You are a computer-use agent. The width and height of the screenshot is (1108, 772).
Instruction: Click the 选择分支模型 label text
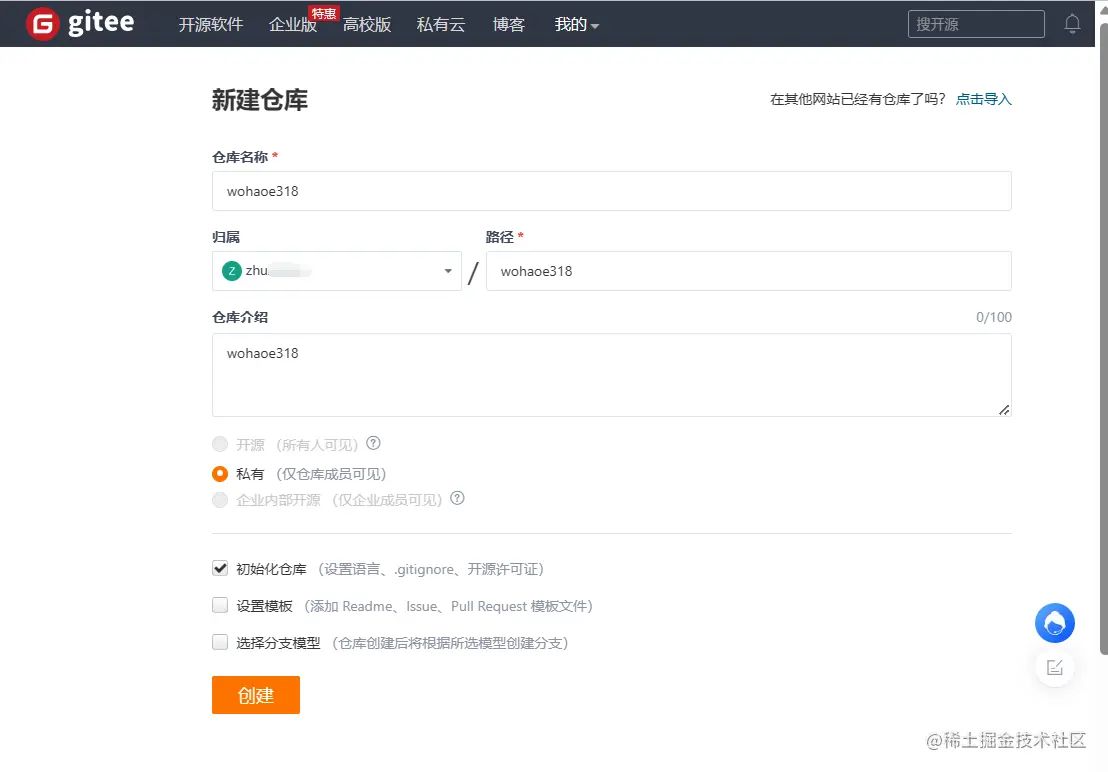pyautogui.click(x=278, y=643)
